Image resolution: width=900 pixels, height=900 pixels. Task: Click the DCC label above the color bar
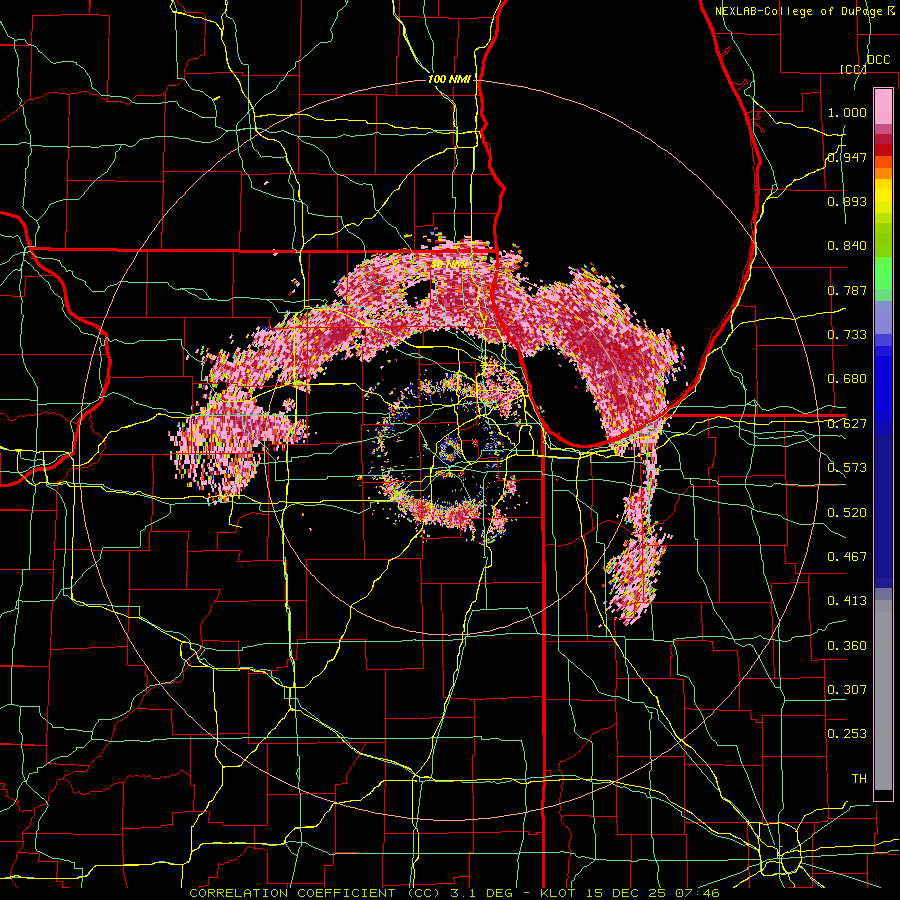(x=879, y=60)
